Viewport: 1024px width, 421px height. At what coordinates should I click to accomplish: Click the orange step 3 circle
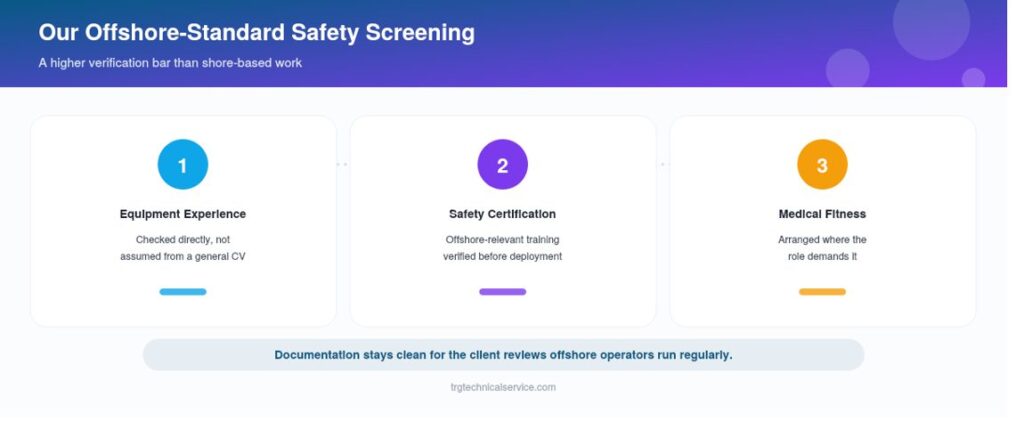coord(822,164)
